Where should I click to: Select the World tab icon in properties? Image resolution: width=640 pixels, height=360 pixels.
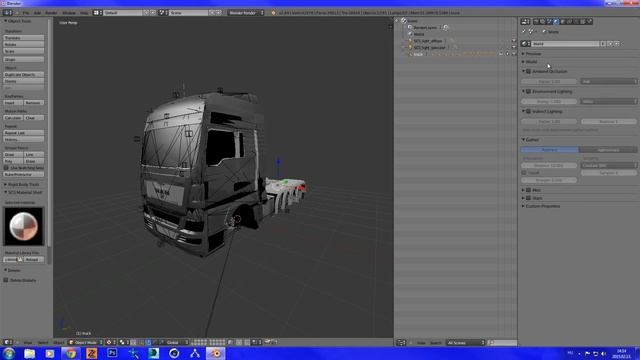tap(556, 22)
